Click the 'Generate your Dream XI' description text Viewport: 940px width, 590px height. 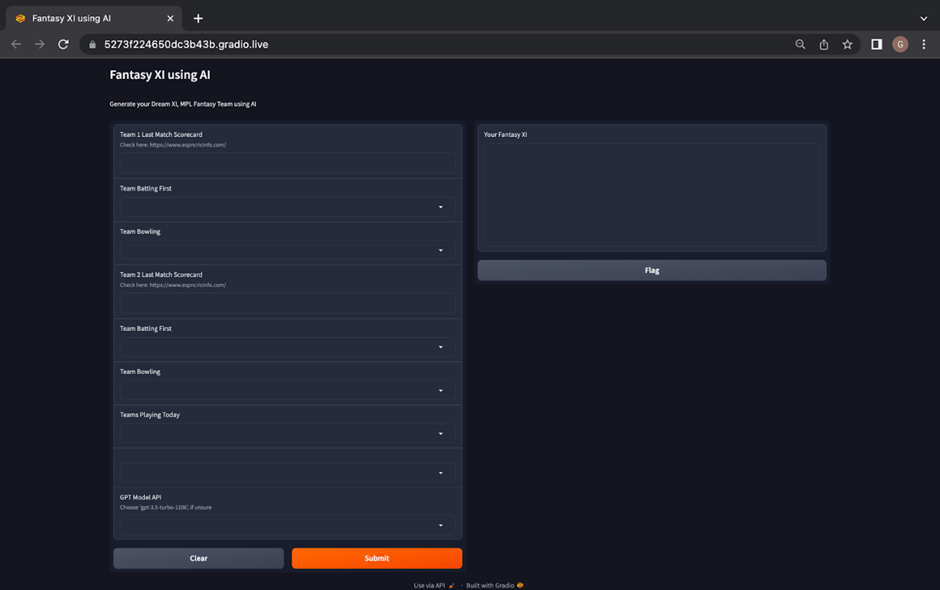(183, 104)
